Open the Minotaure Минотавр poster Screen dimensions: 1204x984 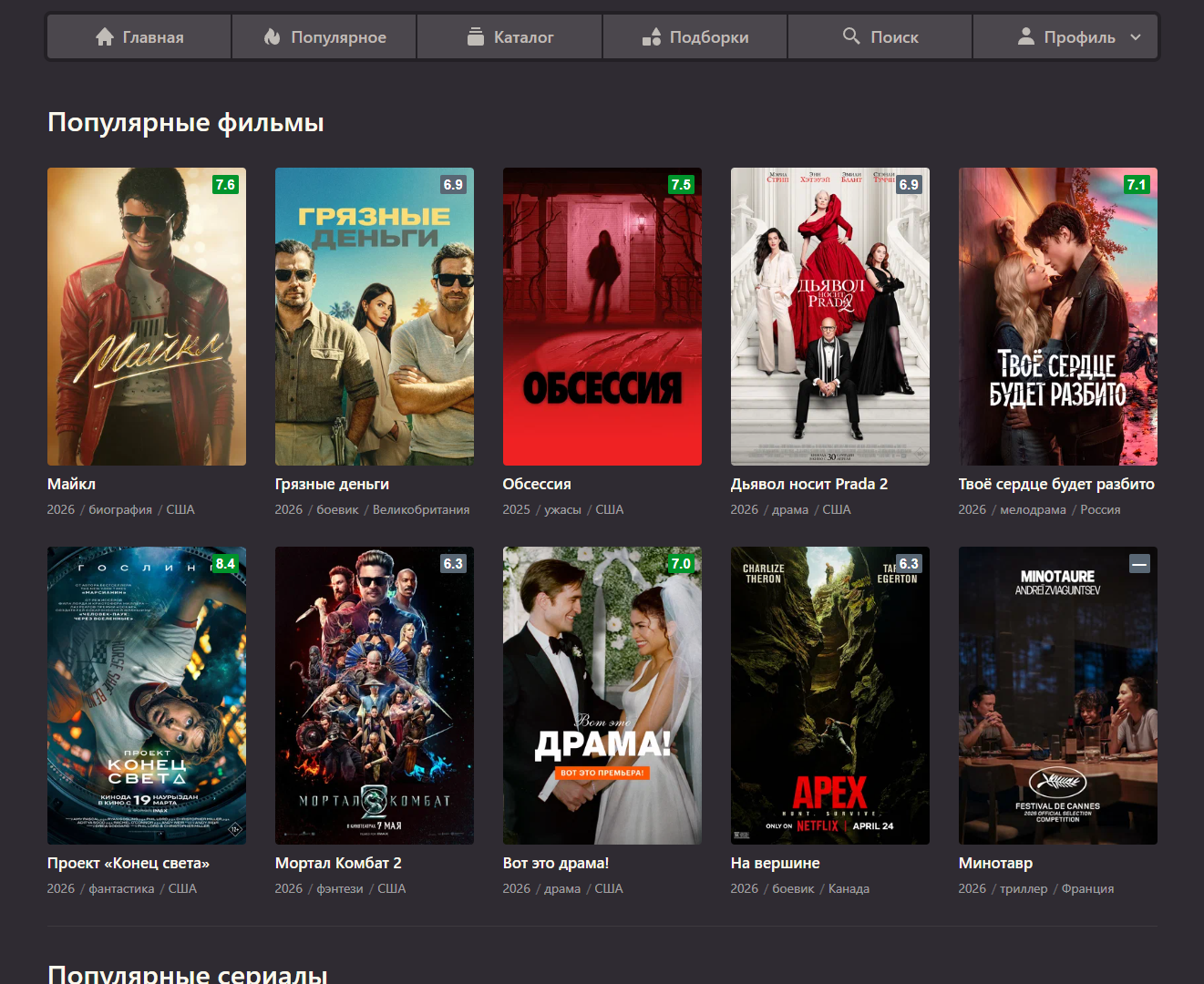(x=1058, y=695)
